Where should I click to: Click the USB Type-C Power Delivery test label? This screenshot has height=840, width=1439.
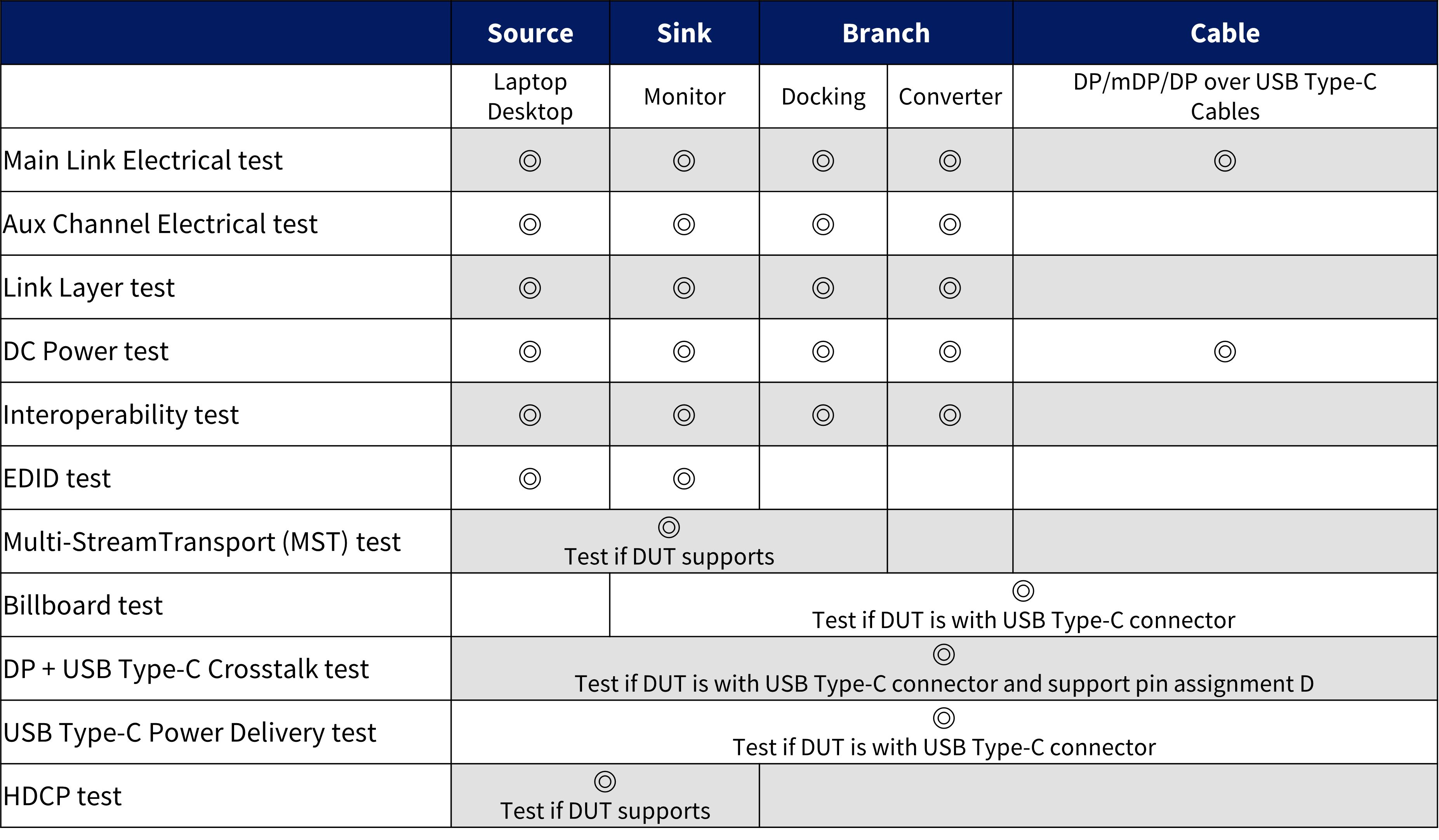point(189,732)
